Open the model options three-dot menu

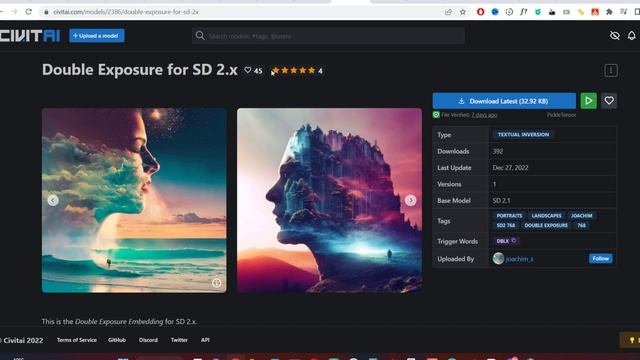(x=611, y=71)
